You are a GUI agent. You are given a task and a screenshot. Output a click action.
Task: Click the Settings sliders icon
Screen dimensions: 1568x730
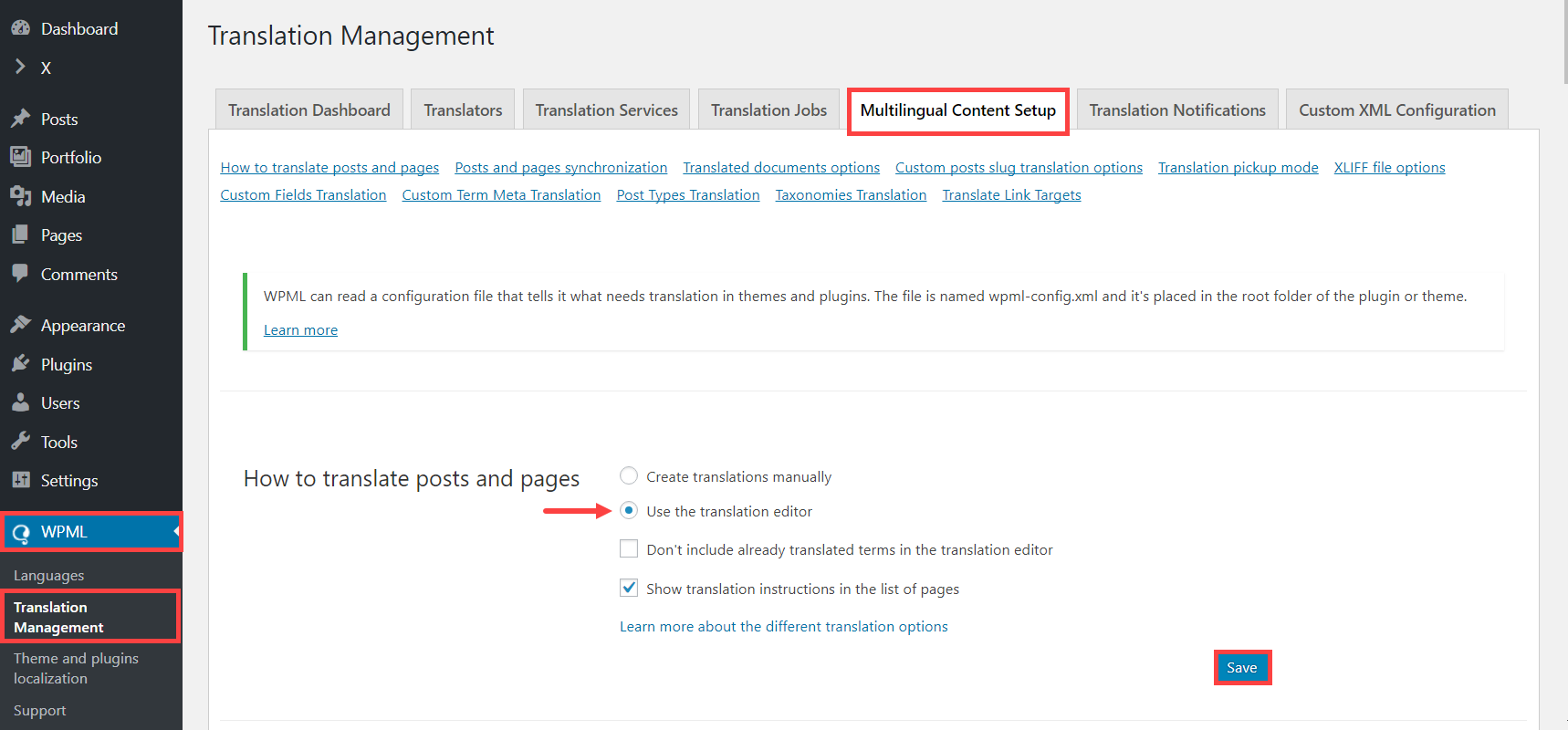click(20, 480)
